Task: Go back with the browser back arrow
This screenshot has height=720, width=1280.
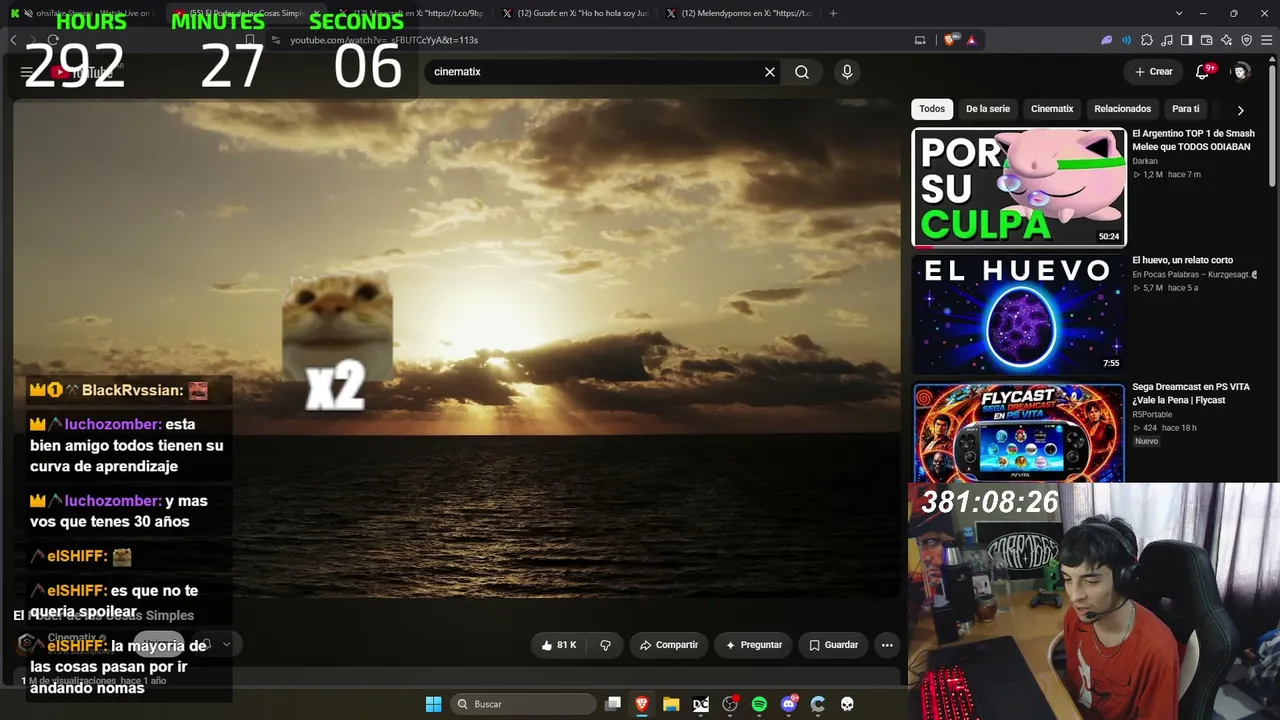Action: click(x=13, y=40)
